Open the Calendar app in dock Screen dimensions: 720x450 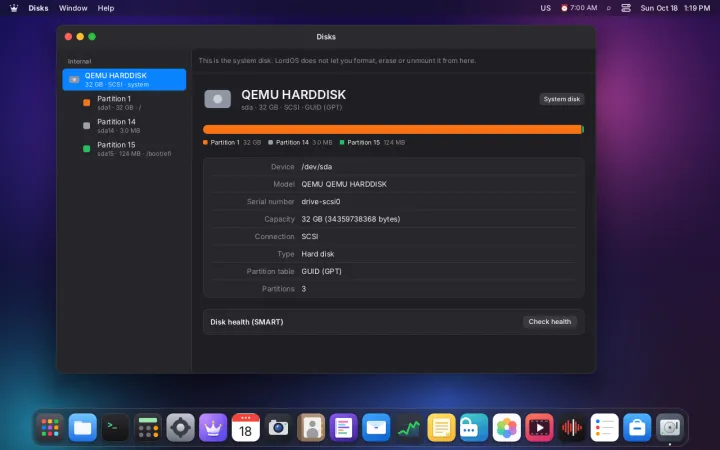pos(246,428)
